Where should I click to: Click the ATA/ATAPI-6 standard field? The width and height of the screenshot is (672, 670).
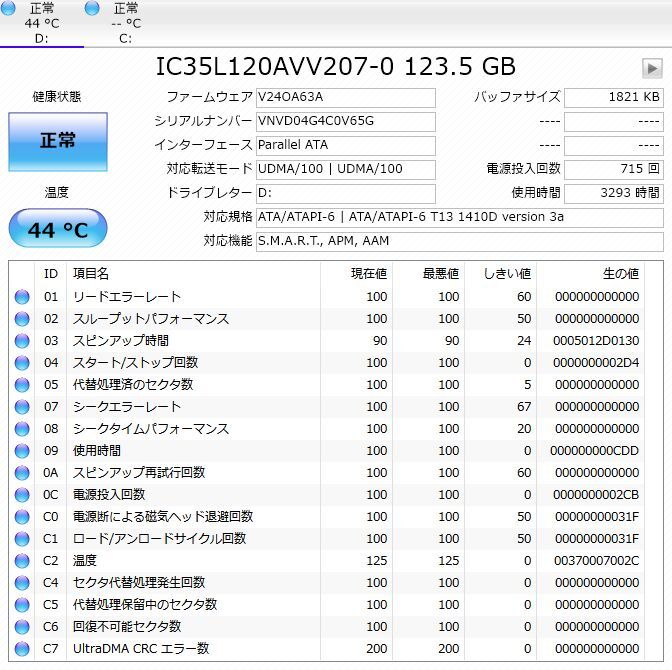click(x=459, y=218)
